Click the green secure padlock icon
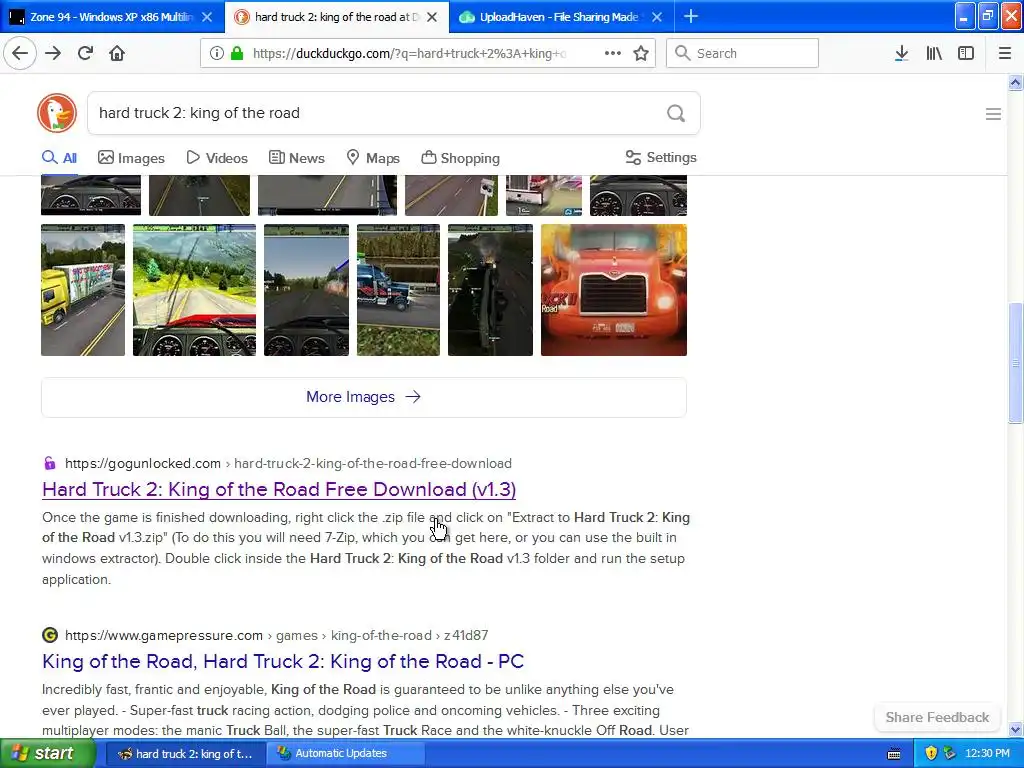This screenshot has height=768, width=1024. click(x=237, y=54)
